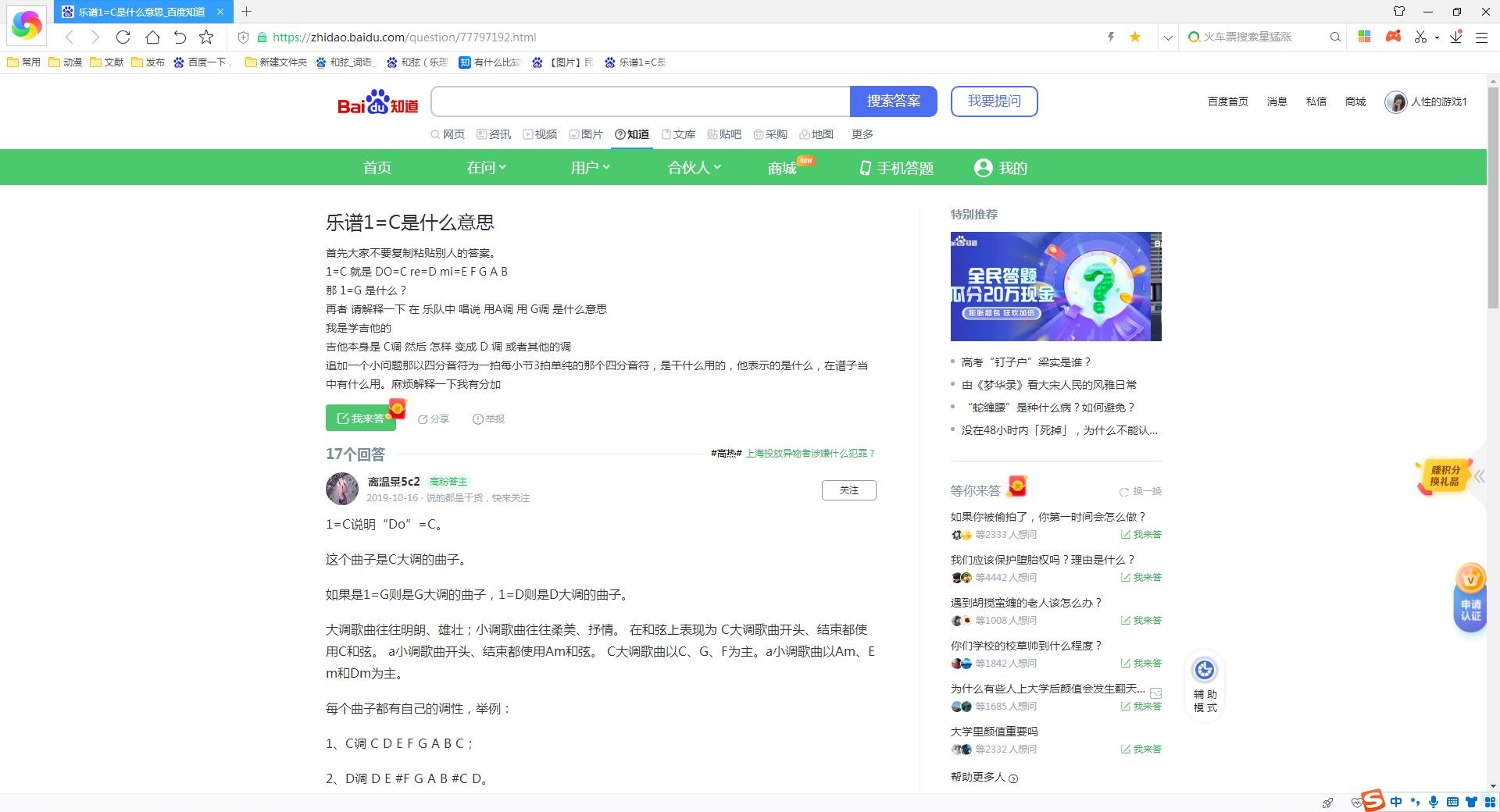This screenshot has width=1500, height=812.
Task: Toggle the security shield in the address bar
Action: click(x=243, y=37)
